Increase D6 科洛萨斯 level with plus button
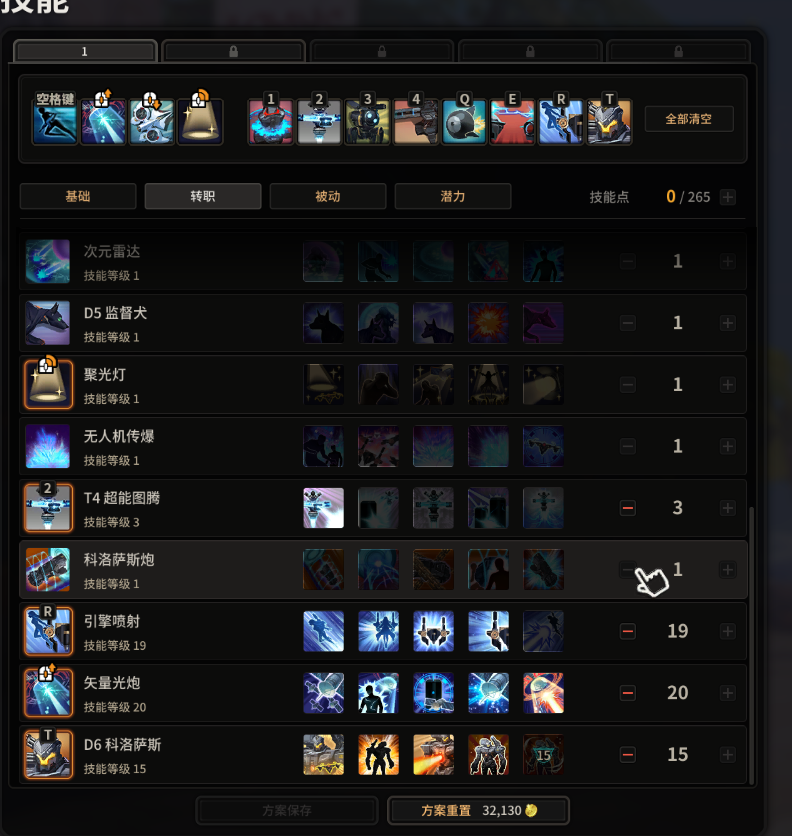792x836 pixels. click(x=727, y=754)
